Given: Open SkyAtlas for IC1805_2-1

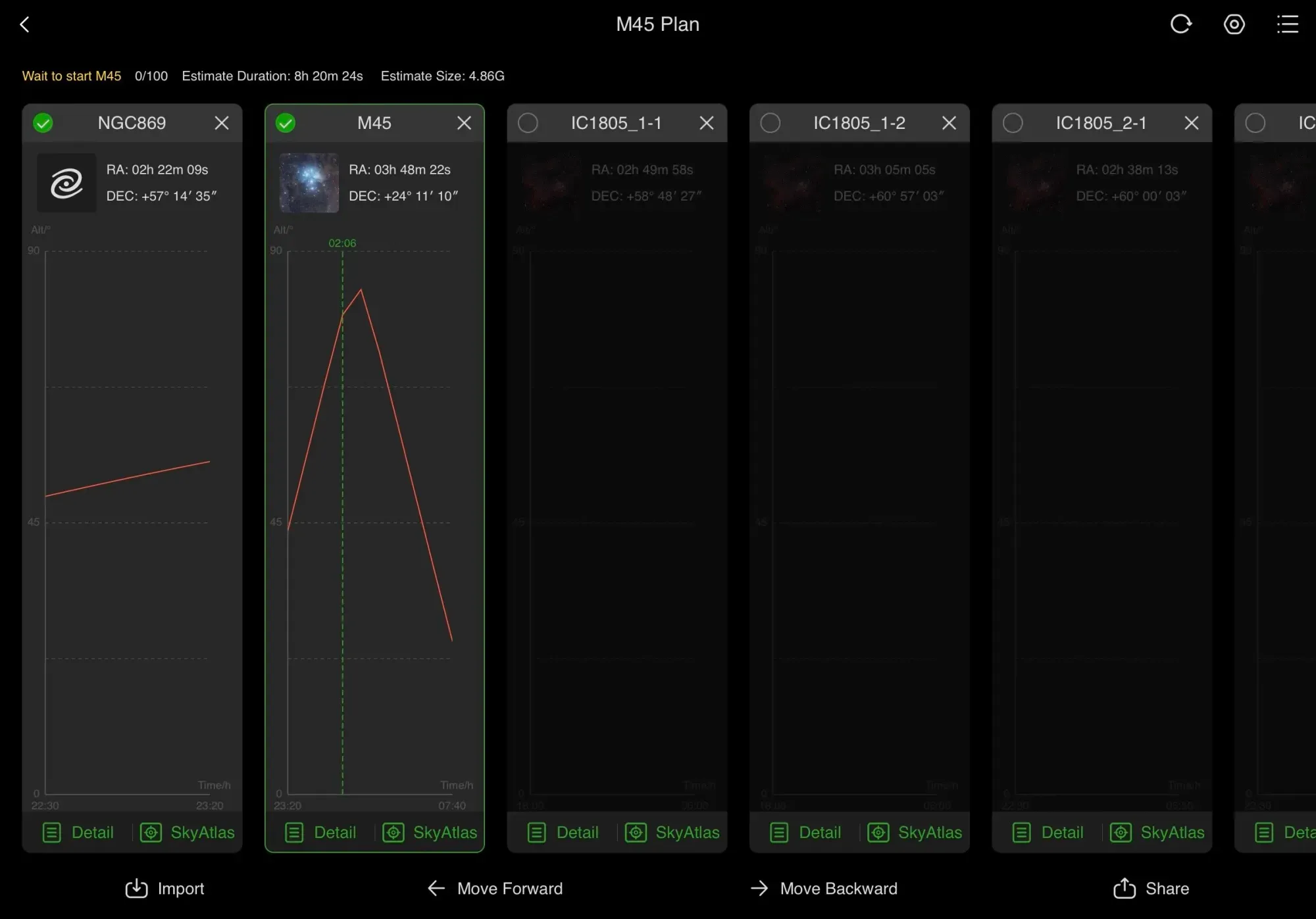Looking at the screenshot, I should 1157,832.
